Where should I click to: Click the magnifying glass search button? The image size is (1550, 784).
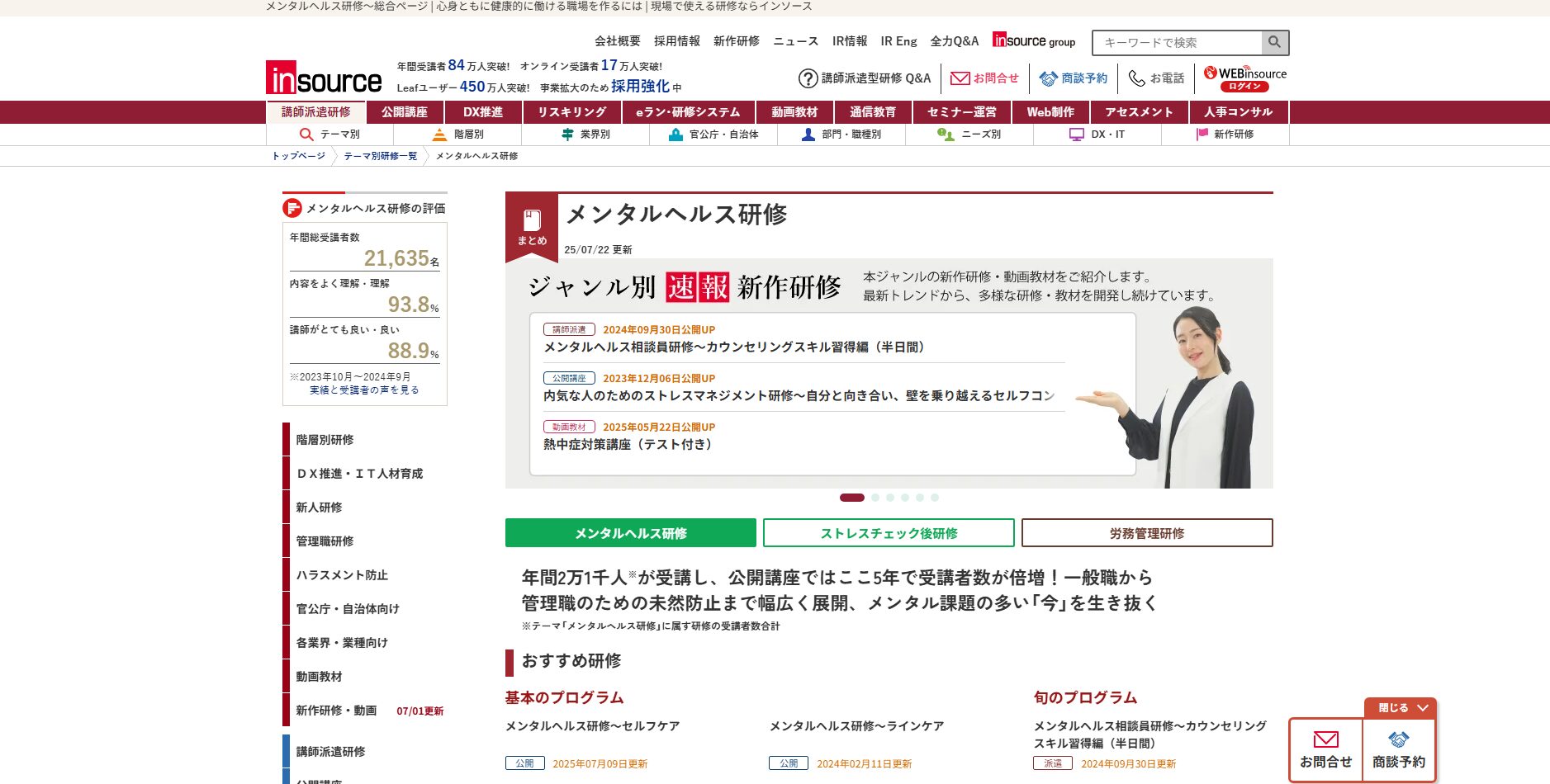point(1274,42)
